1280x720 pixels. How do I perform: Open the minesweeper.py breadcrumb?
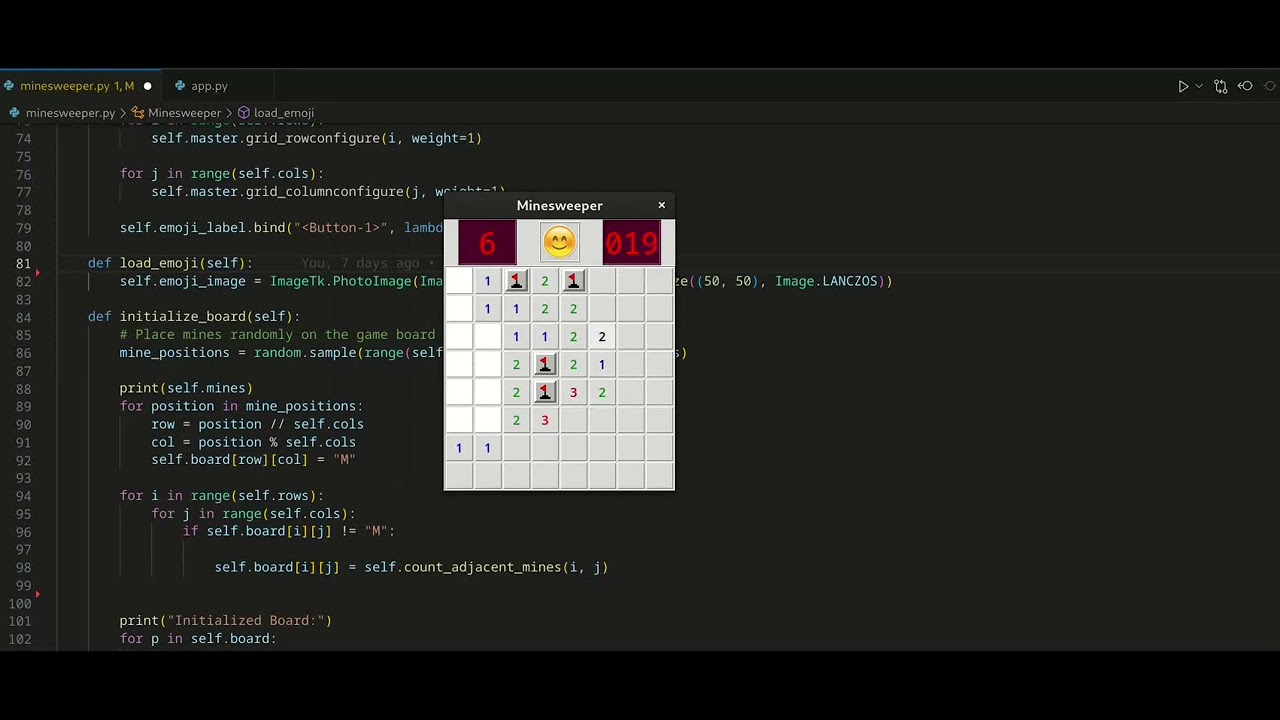coord(70,113)
